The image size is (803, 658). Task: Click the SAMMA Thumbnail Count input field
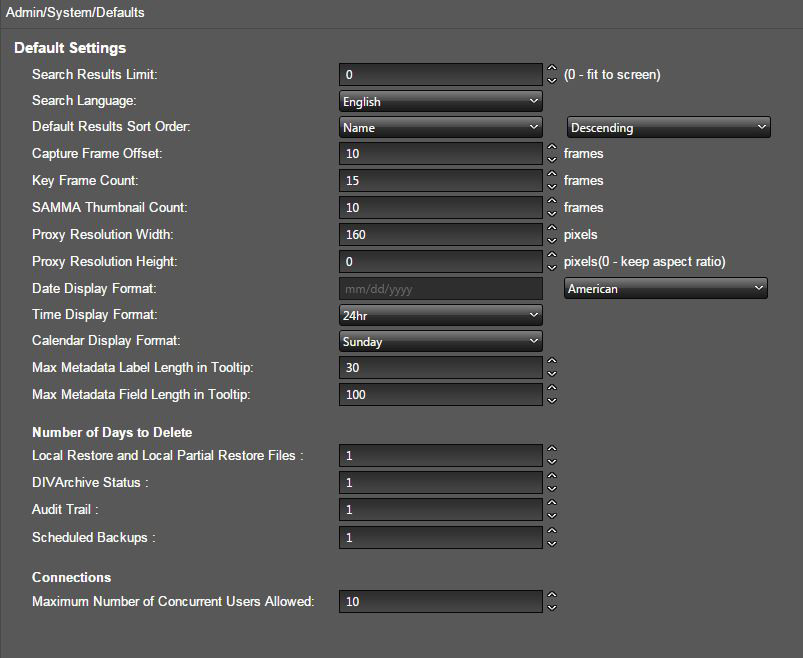pyautogui.click(x=440, y=207)
